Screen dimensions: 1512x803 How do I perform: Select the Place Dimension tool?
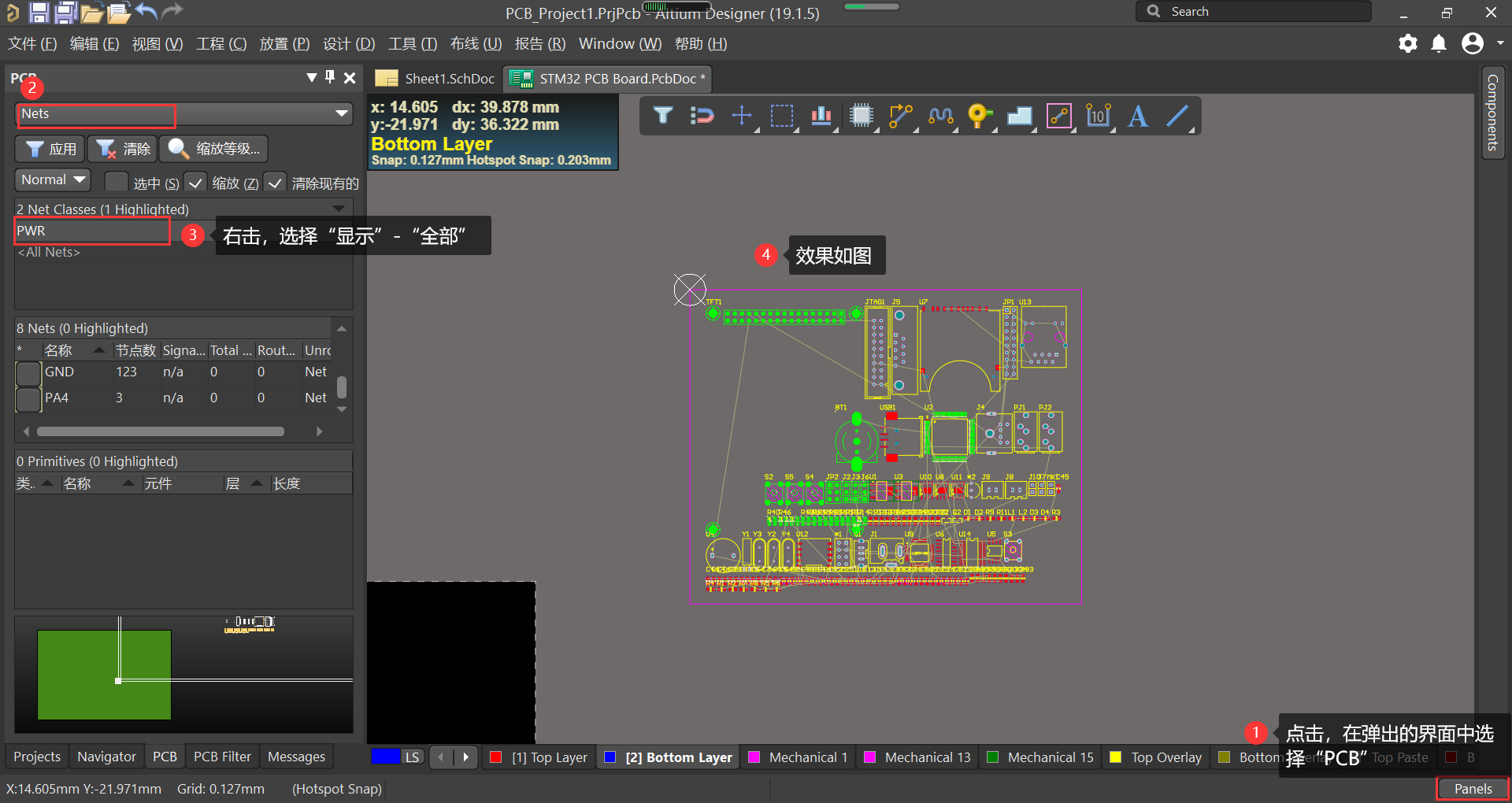[x=1099, y=116]
